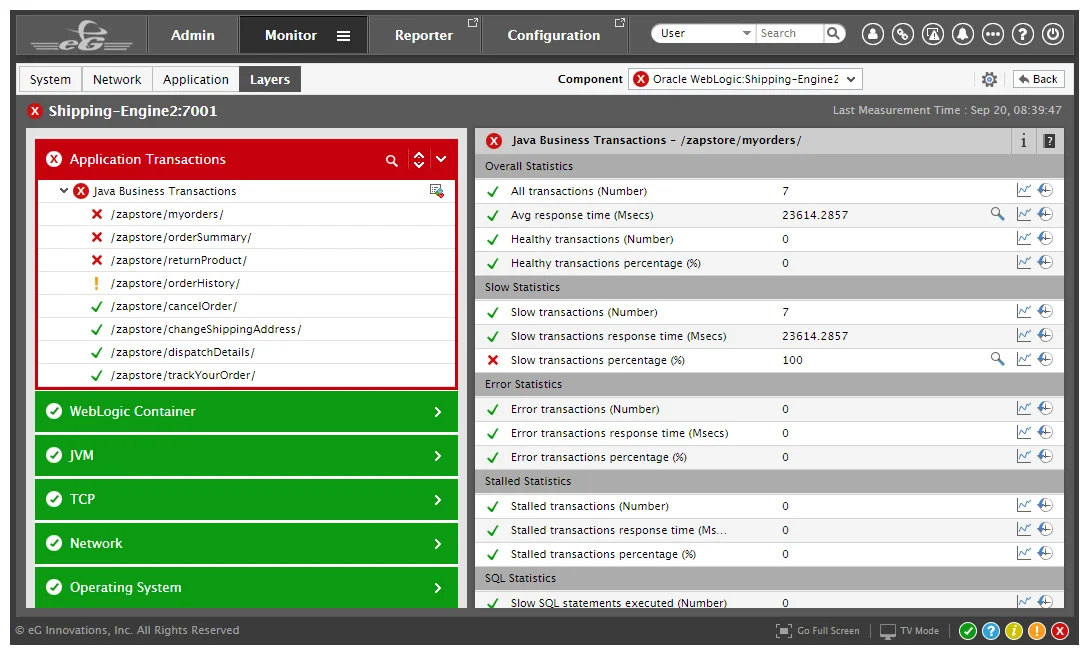Open diagnosis magnifier for Slow transactions percentage
Image resolution: width=1089 pixels, height=655 pixels.
[997, 359]
